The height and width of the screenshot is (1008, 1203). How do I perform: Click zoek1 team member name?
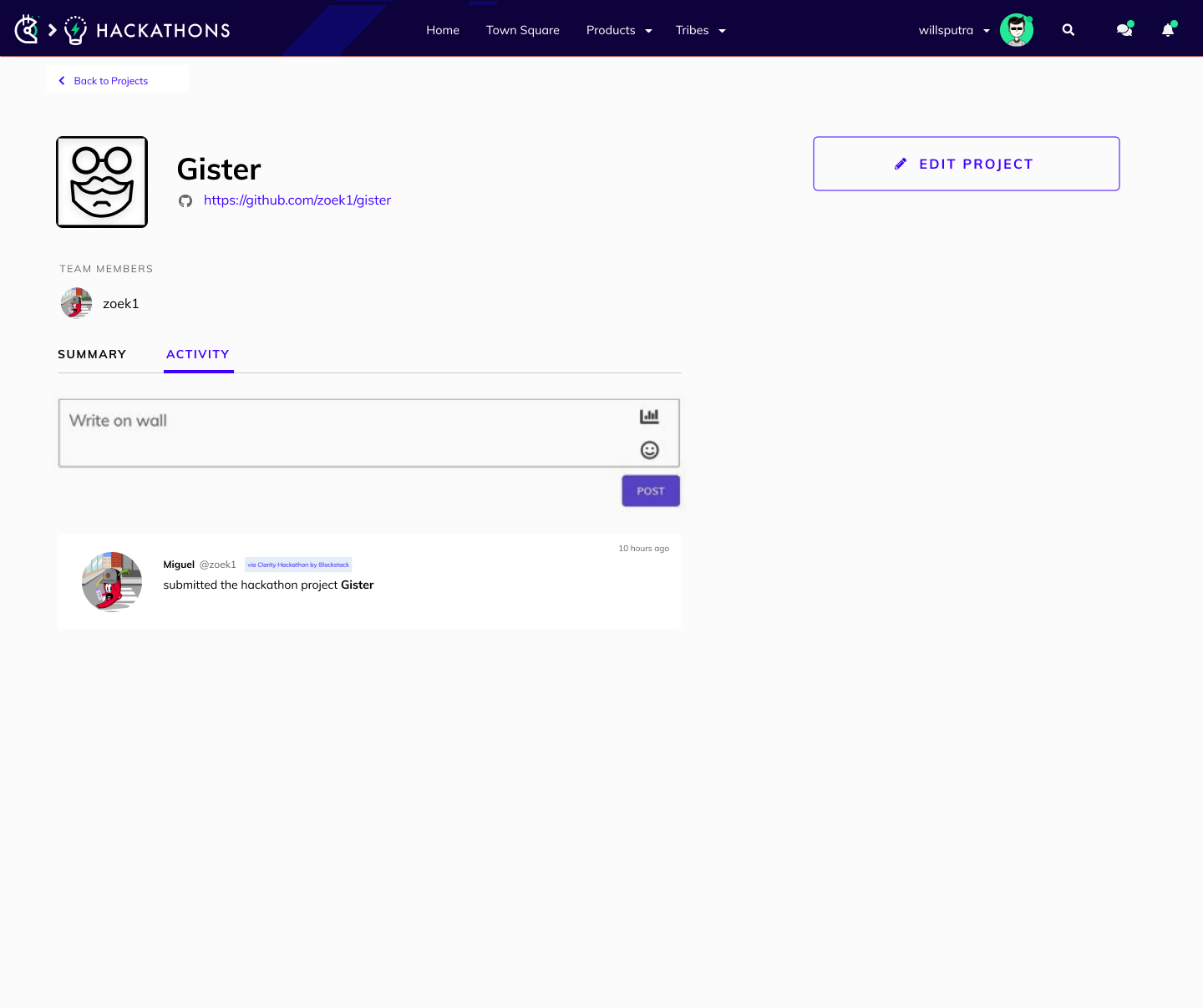[121, 304]
